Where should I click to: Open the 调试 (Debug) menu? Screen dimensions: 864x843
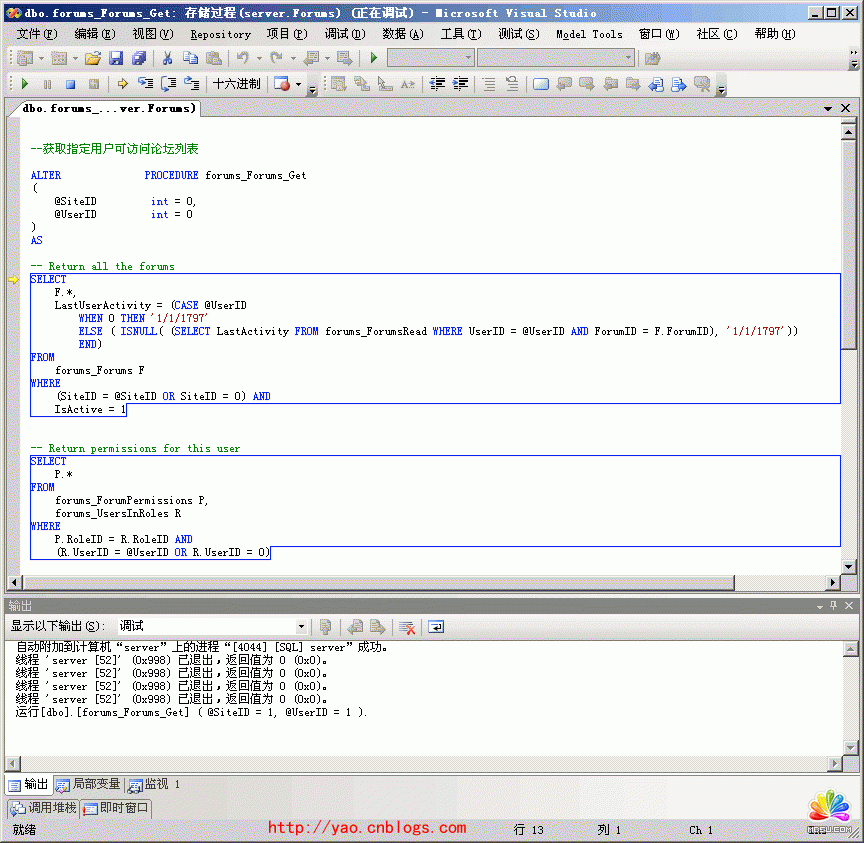coord(344,34)
